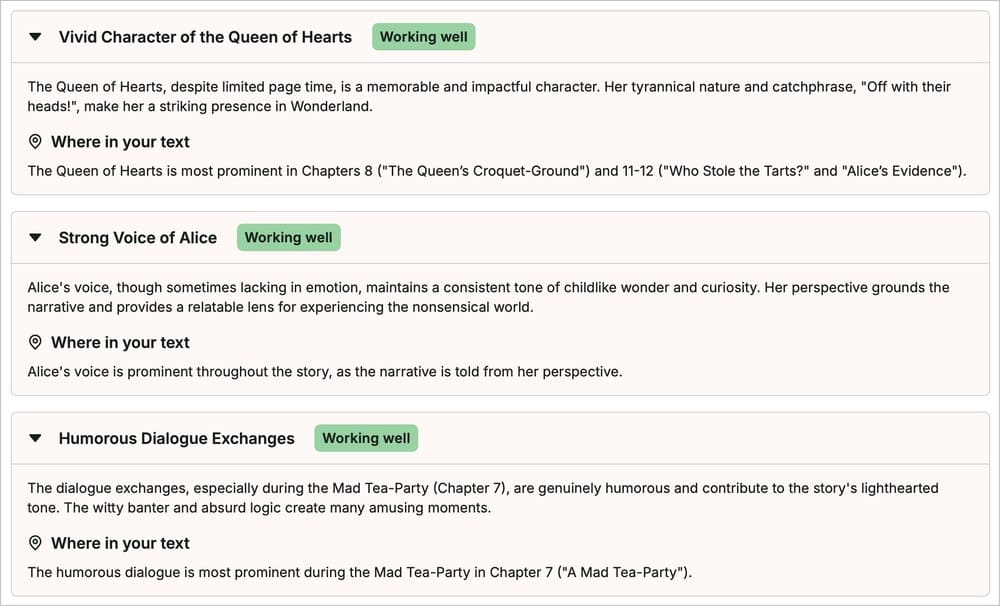The width and height of the screenshot is (1000, 606).
Task: Click location pin icon in Humorous Dialogue card
Action: (35, 543)
